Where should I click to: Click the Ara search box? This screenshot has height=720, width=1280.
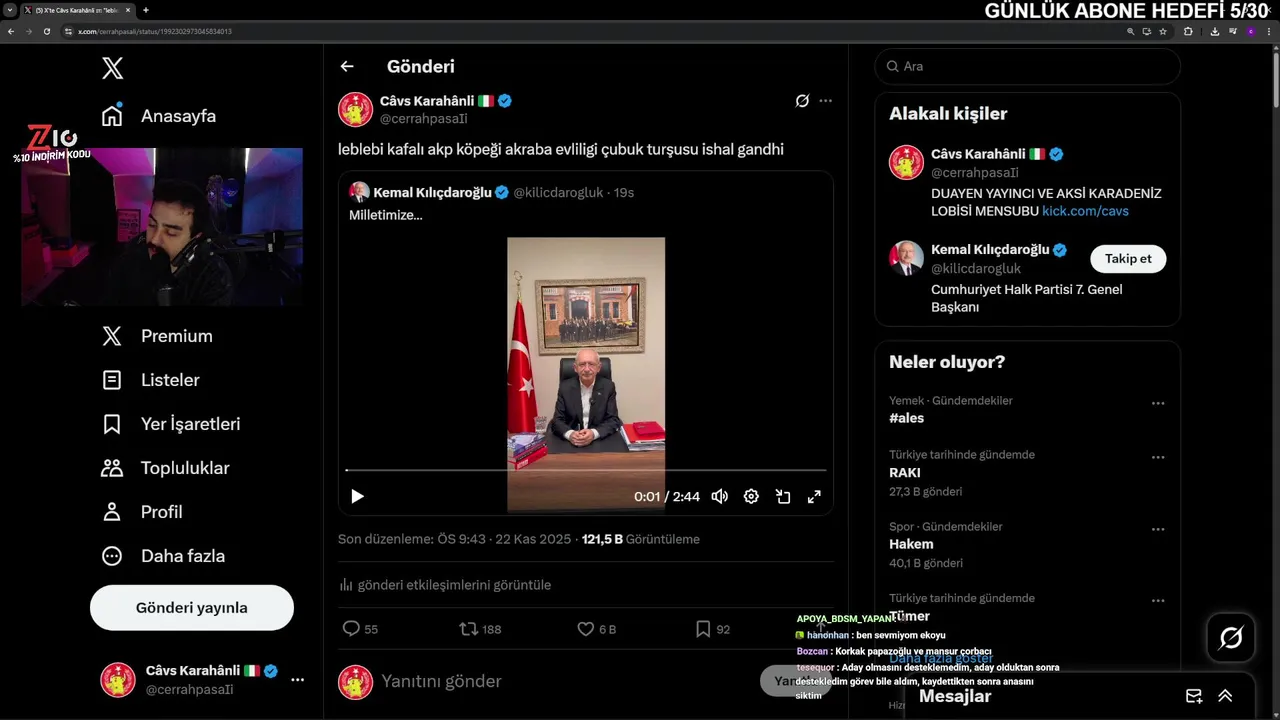(x=1027, y=66)
